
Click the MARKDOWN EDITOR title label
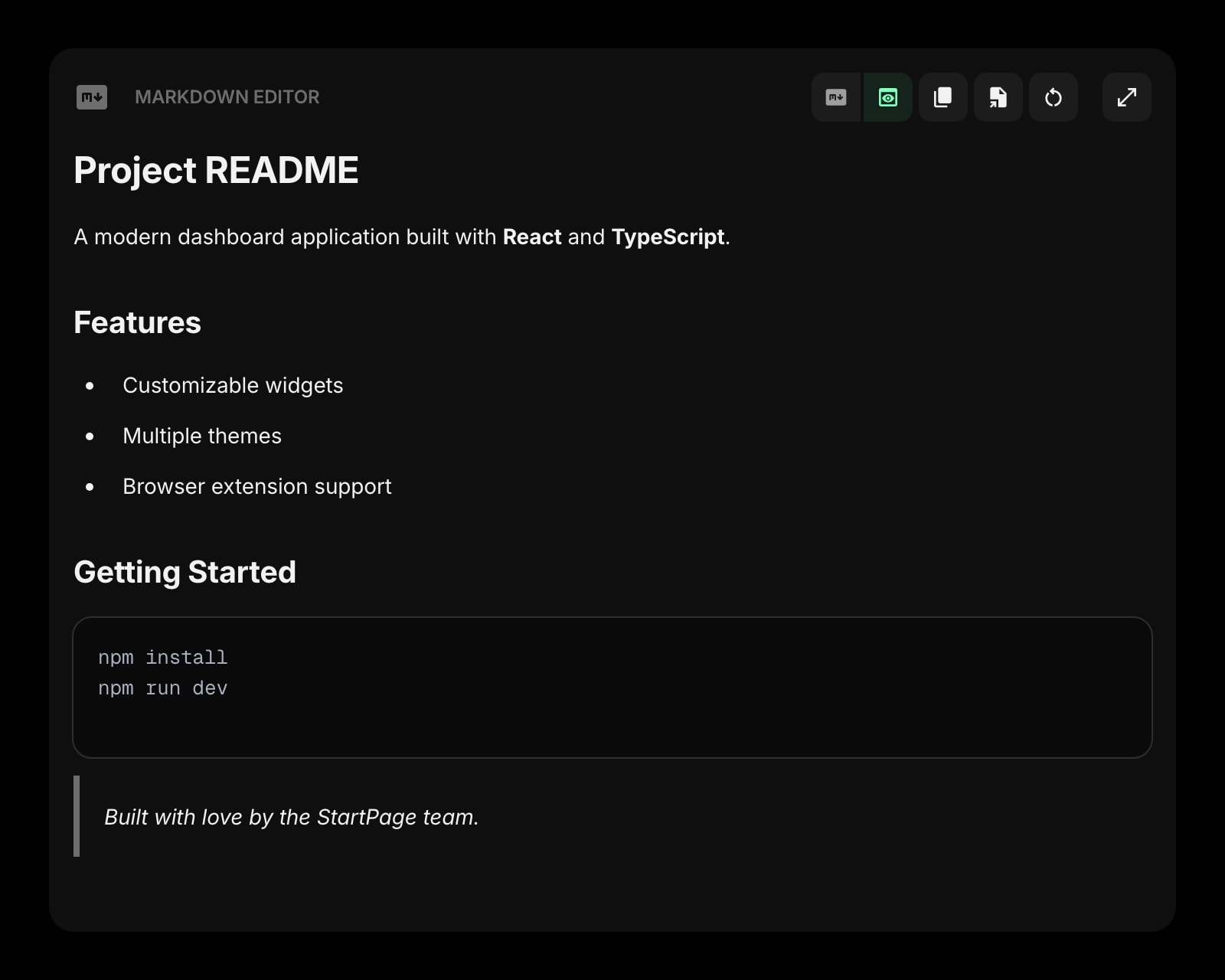coord(227,97)
